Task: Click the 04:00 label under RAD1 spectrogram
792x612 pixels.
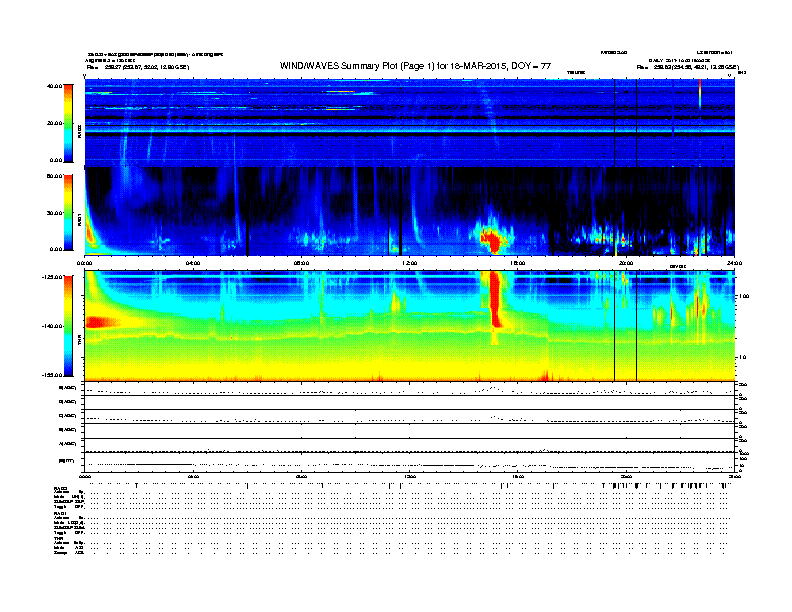Action: coord(193,263)
